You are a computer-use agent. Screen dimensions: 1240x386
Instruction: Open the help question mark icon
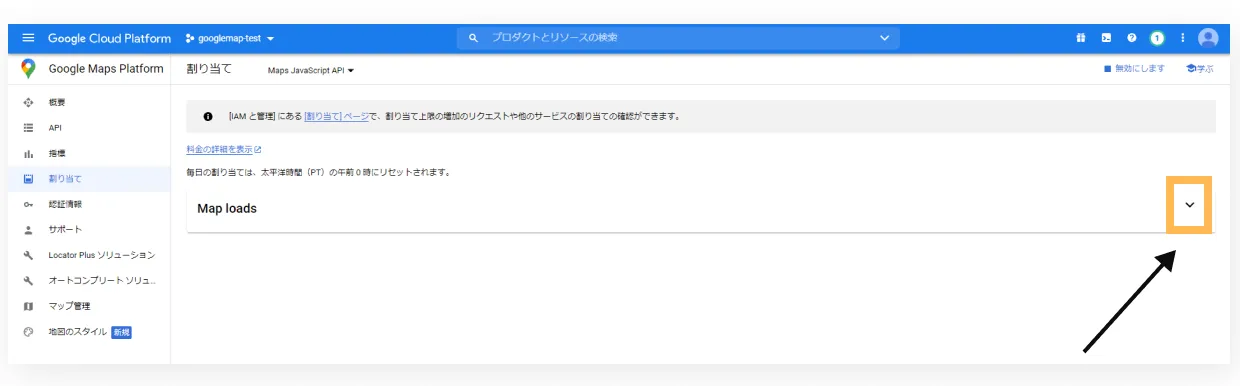pyautogui.click(x=1132, y=38)
